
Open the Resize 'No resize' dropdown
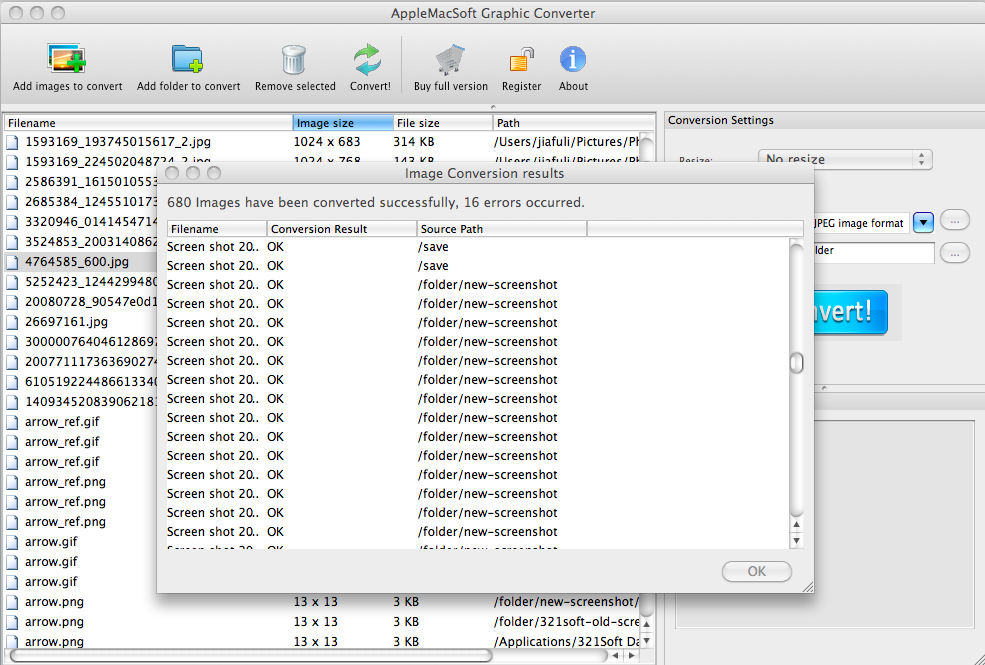(x=845, y=159)
